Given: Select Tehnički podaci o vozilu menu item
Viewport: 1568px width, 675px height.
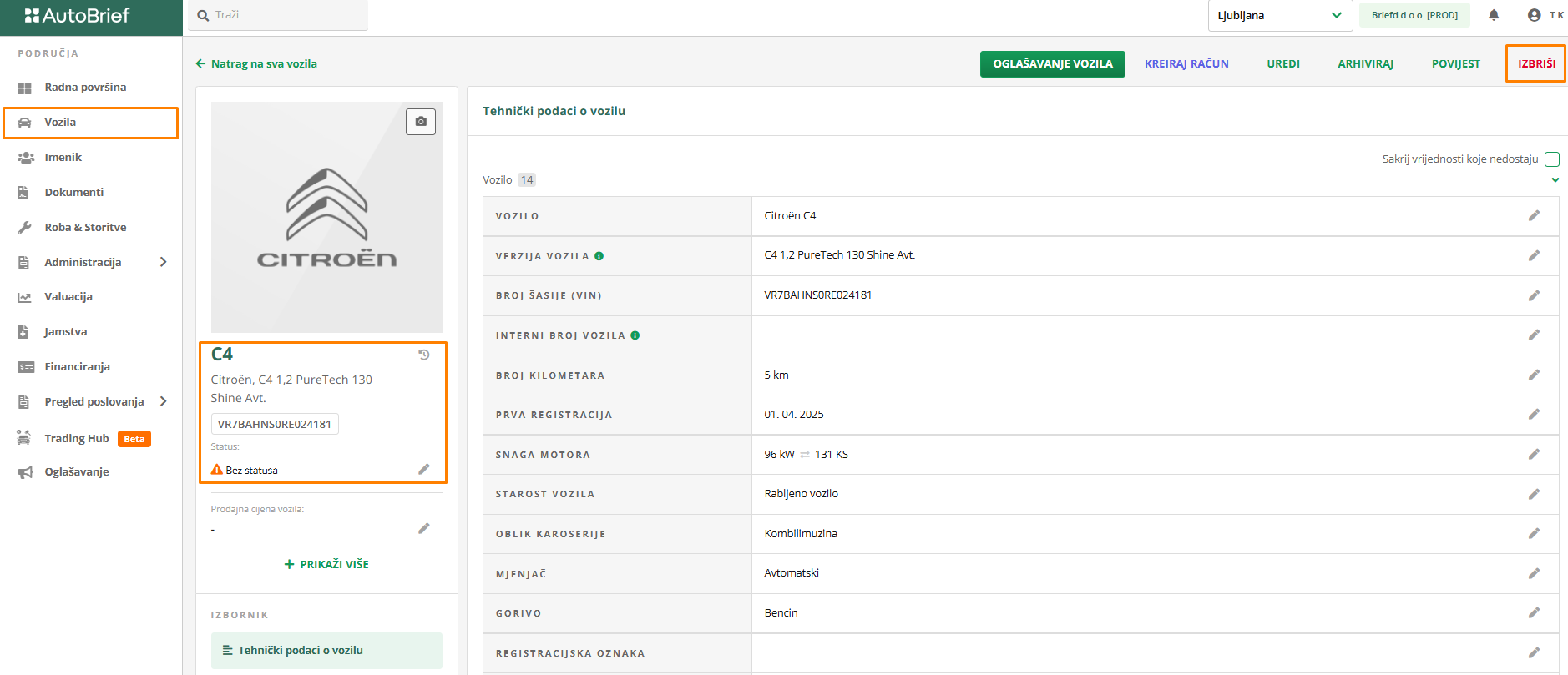Looking at the screenshot, I should tap(326, 650).
